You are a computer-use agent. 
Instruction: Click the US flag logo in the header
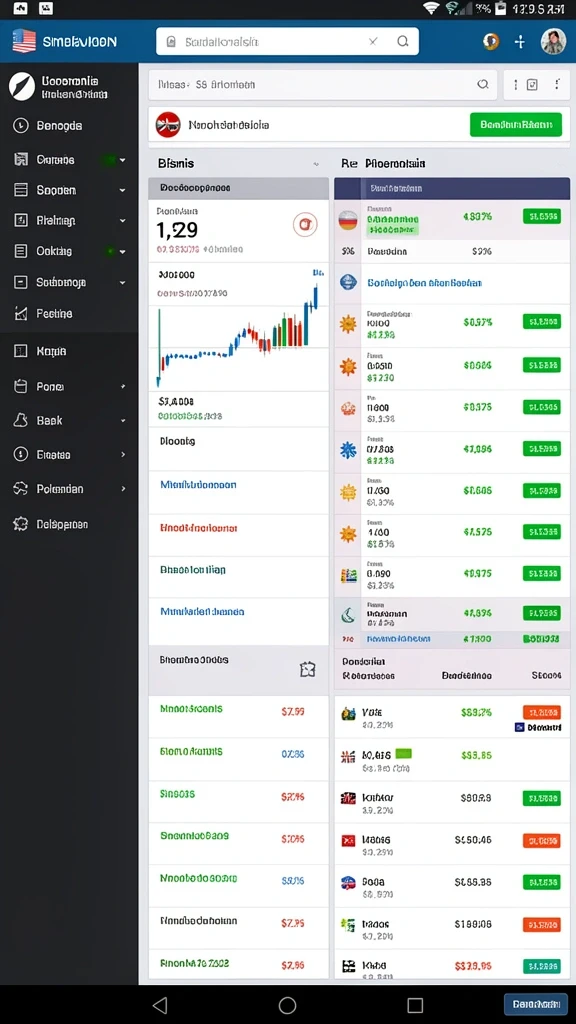coord(24,41)
